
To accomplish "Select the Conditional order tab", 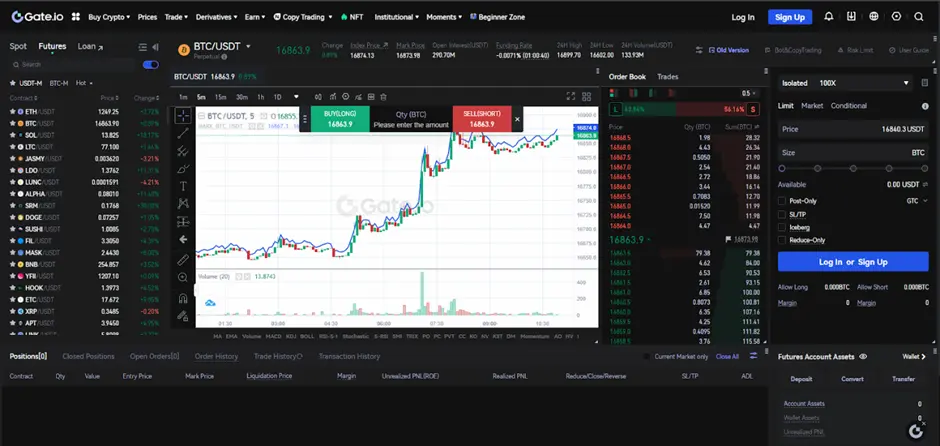I will (848, 106).
